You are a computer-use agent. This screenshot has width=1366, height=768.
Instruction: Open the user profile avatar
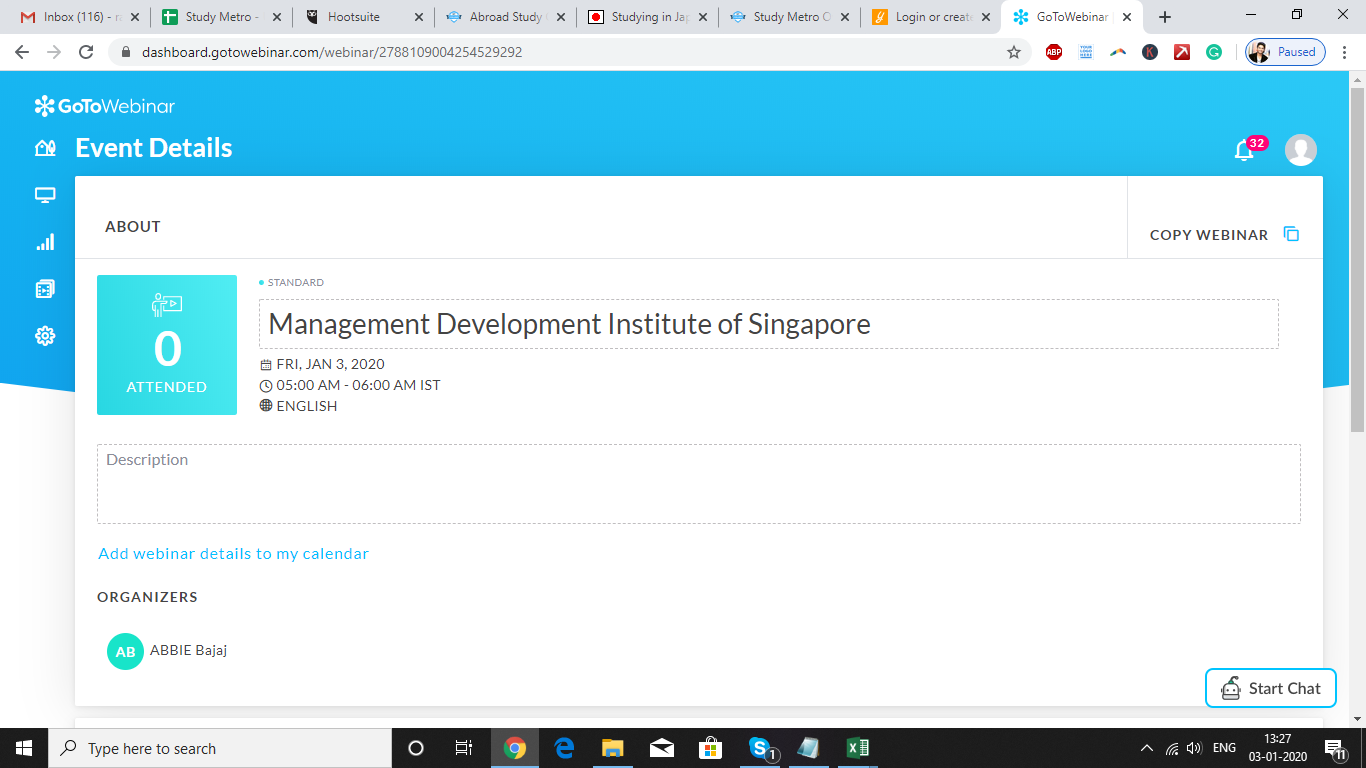[x=1301, y=150]
